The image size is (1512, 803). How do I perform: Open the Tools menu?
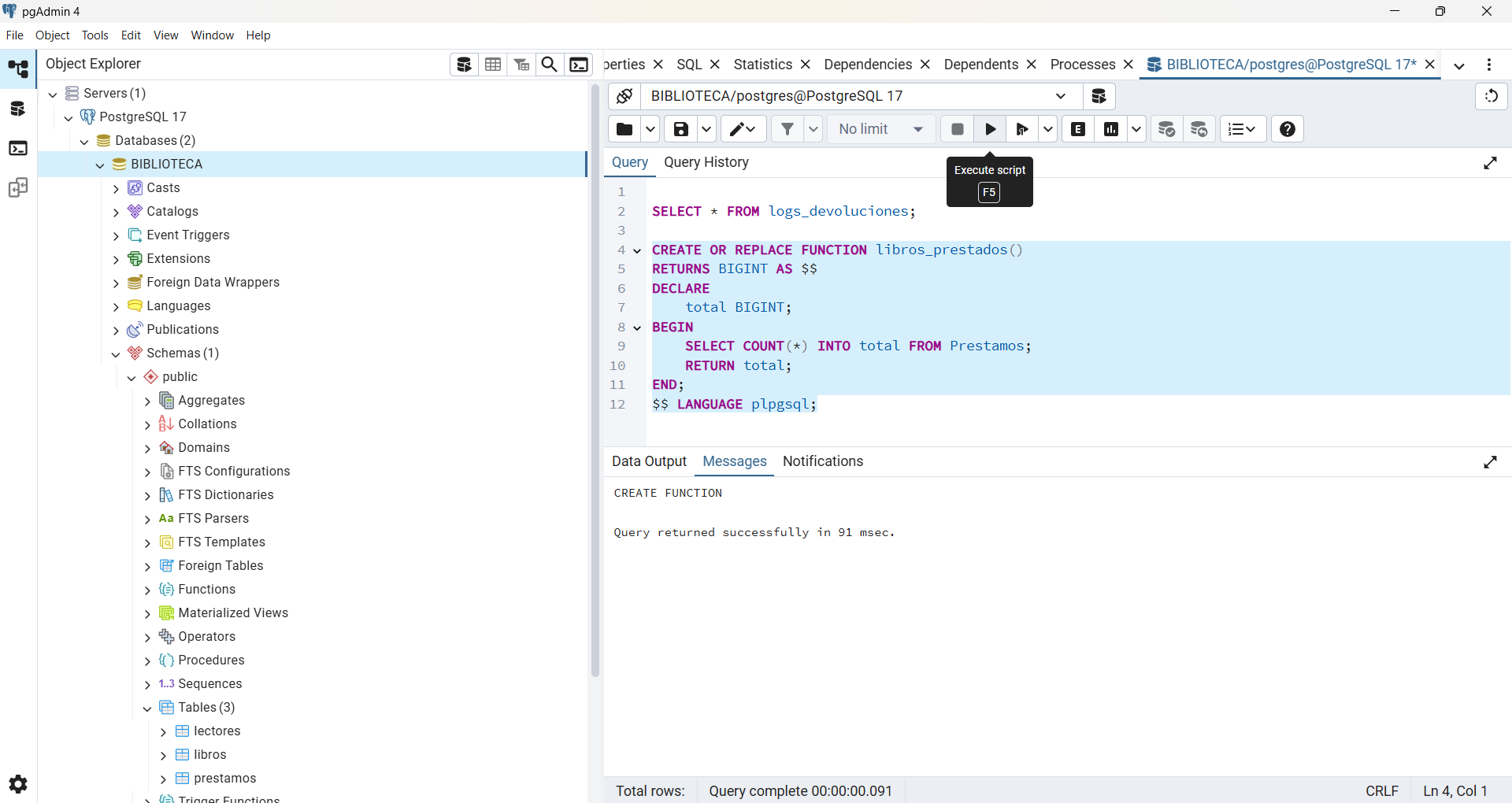(x=95, y=35)
